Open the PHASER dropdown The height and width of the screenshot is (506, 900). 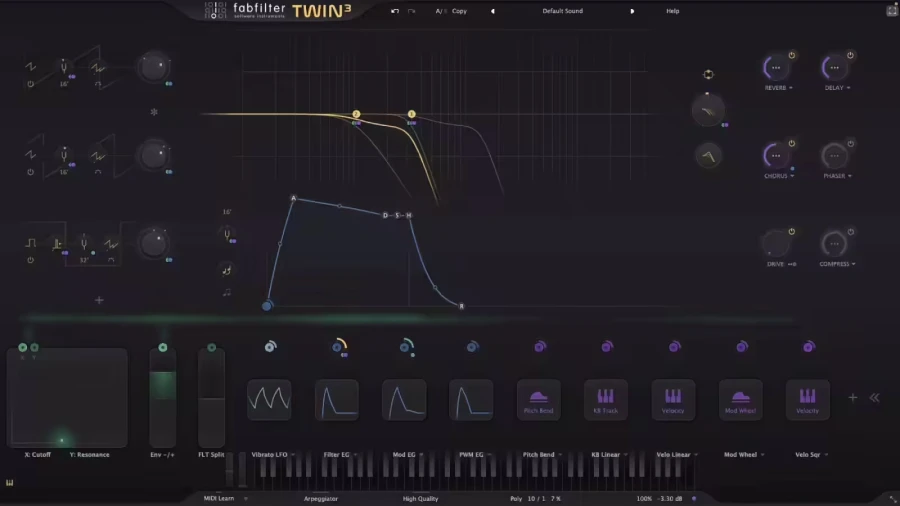point(837,176)
